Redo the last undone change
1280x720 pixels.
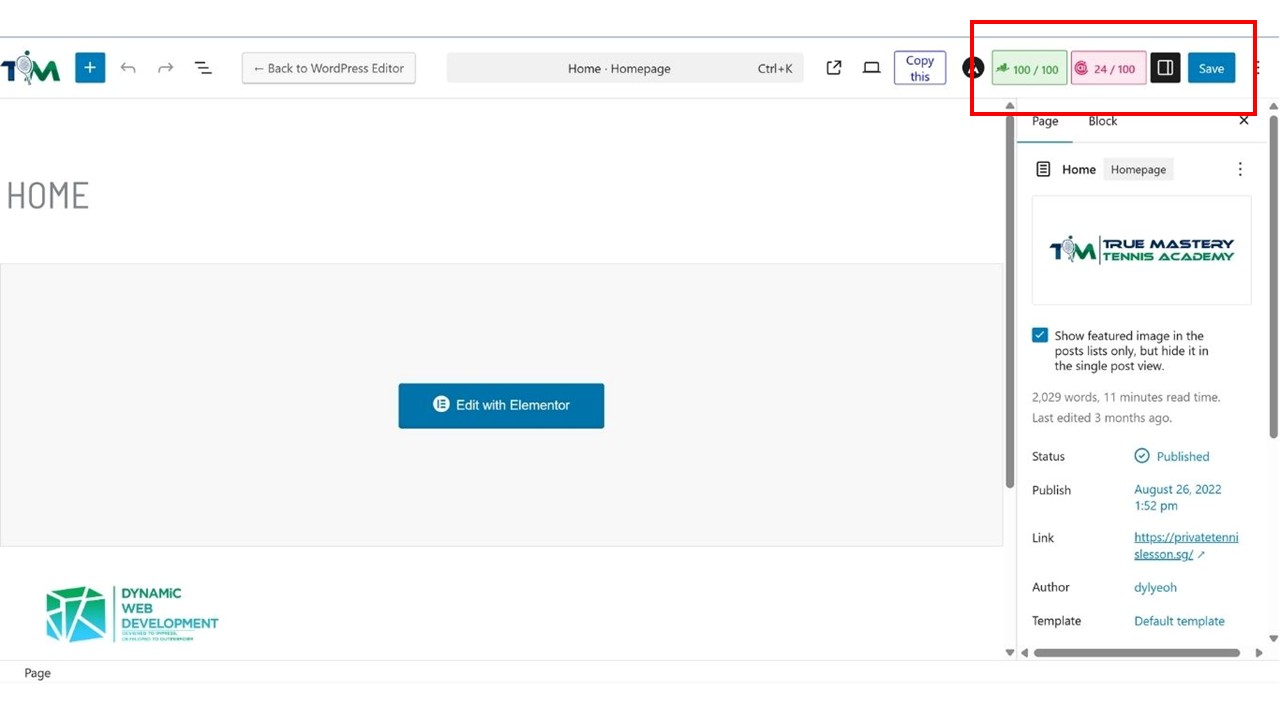pos(165,68)
